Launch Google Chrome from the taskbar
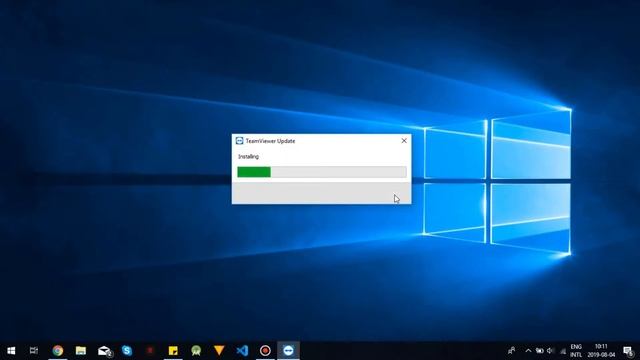The image size is (640, 360). pyautogui.click(x=58, y=351)
